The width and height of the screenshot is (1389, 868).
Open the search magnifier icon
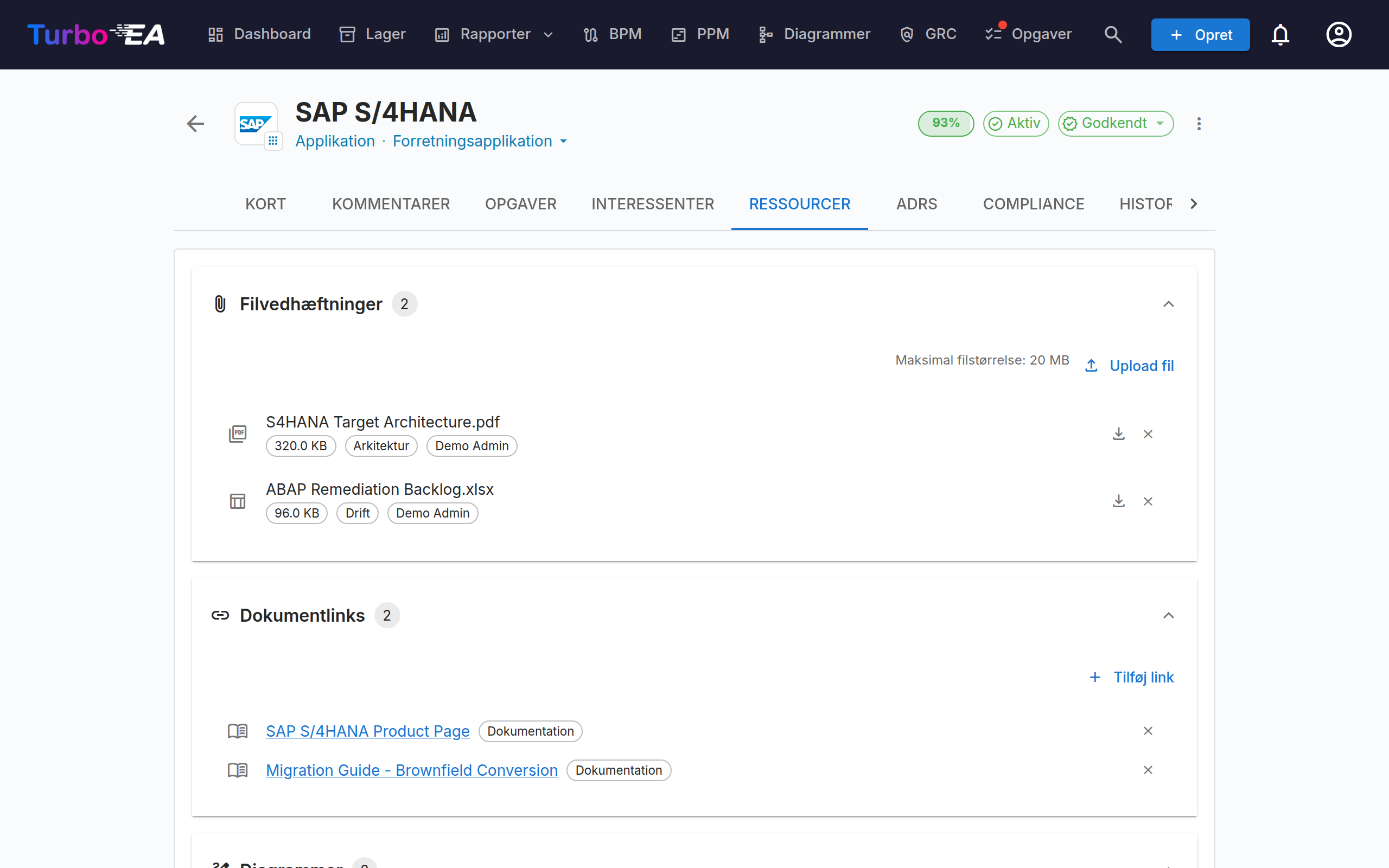1113,34
